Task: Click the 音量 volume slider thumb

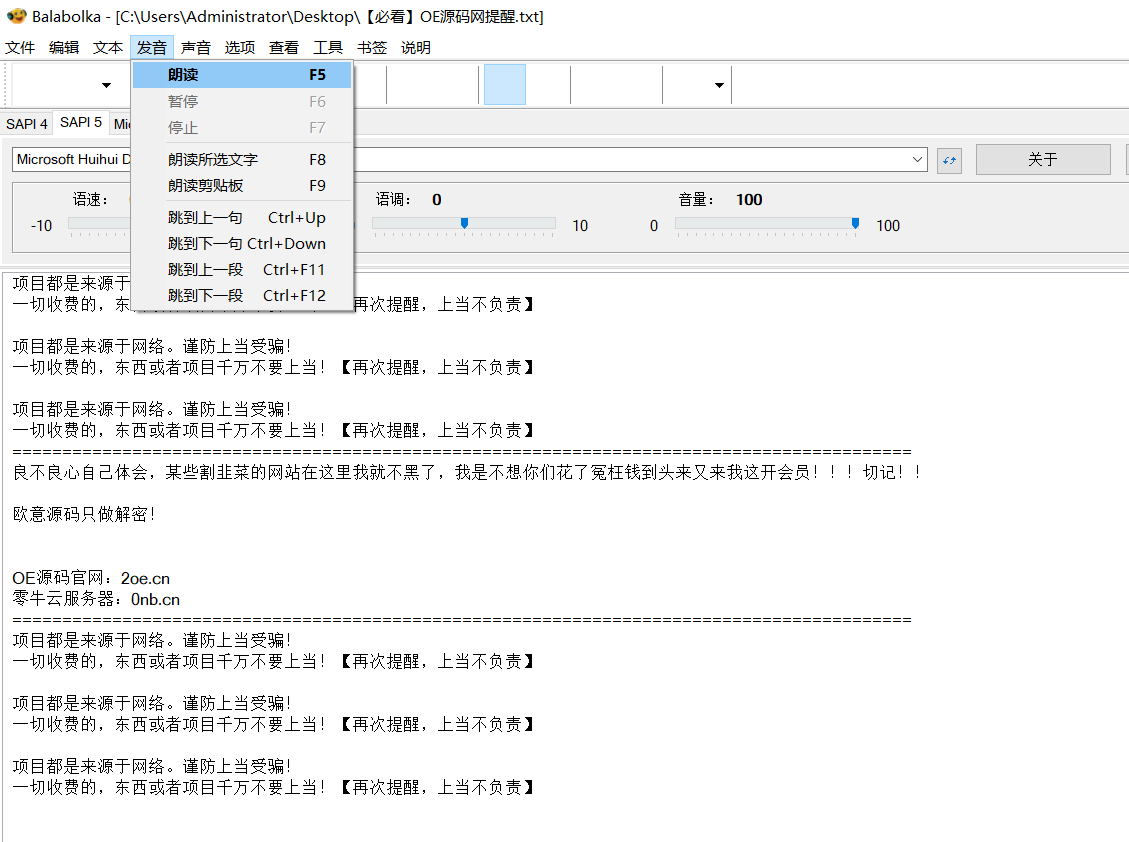Action: (x=855, y=223)
